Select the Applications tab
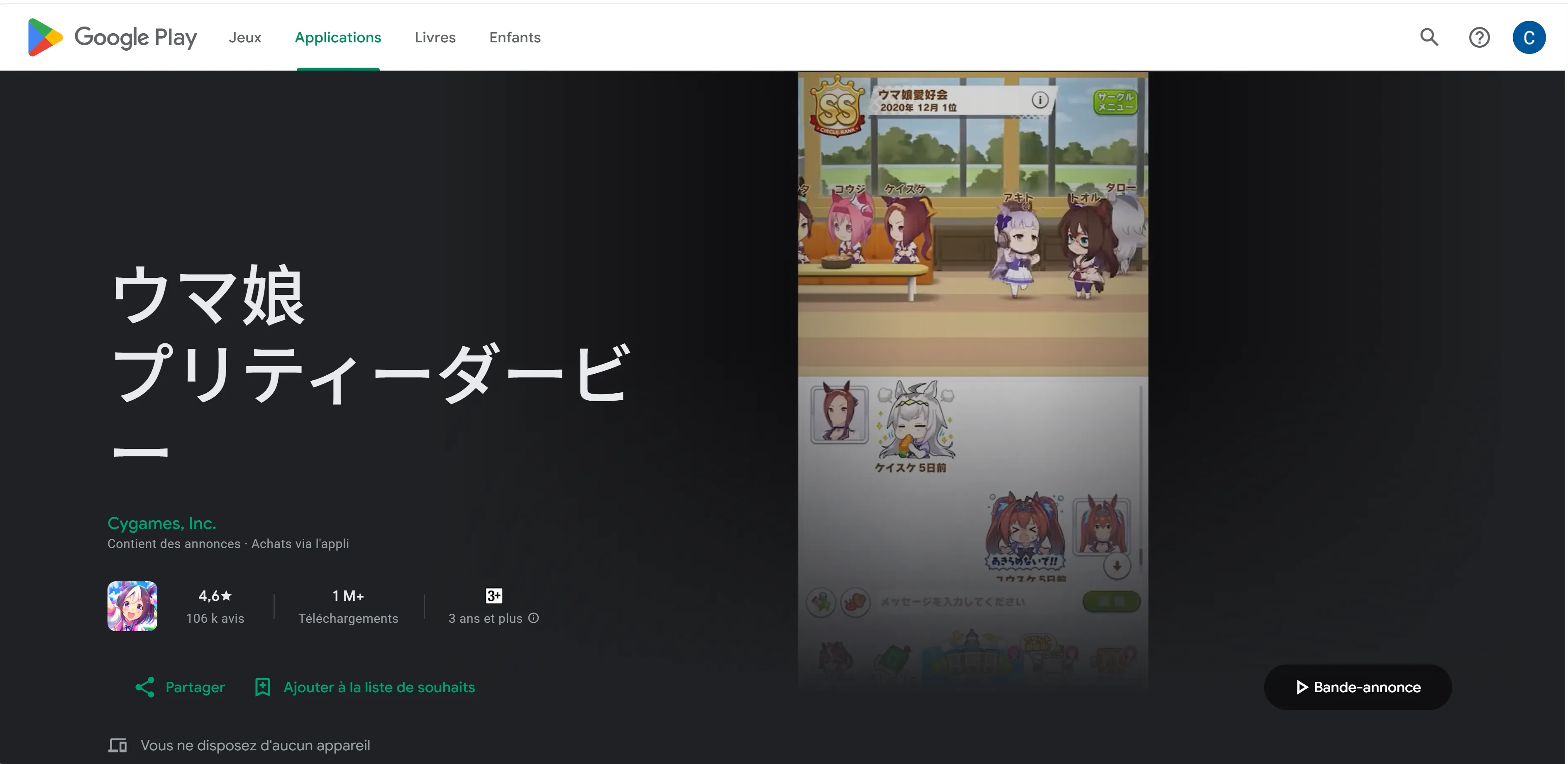 [x=338, y=37]
